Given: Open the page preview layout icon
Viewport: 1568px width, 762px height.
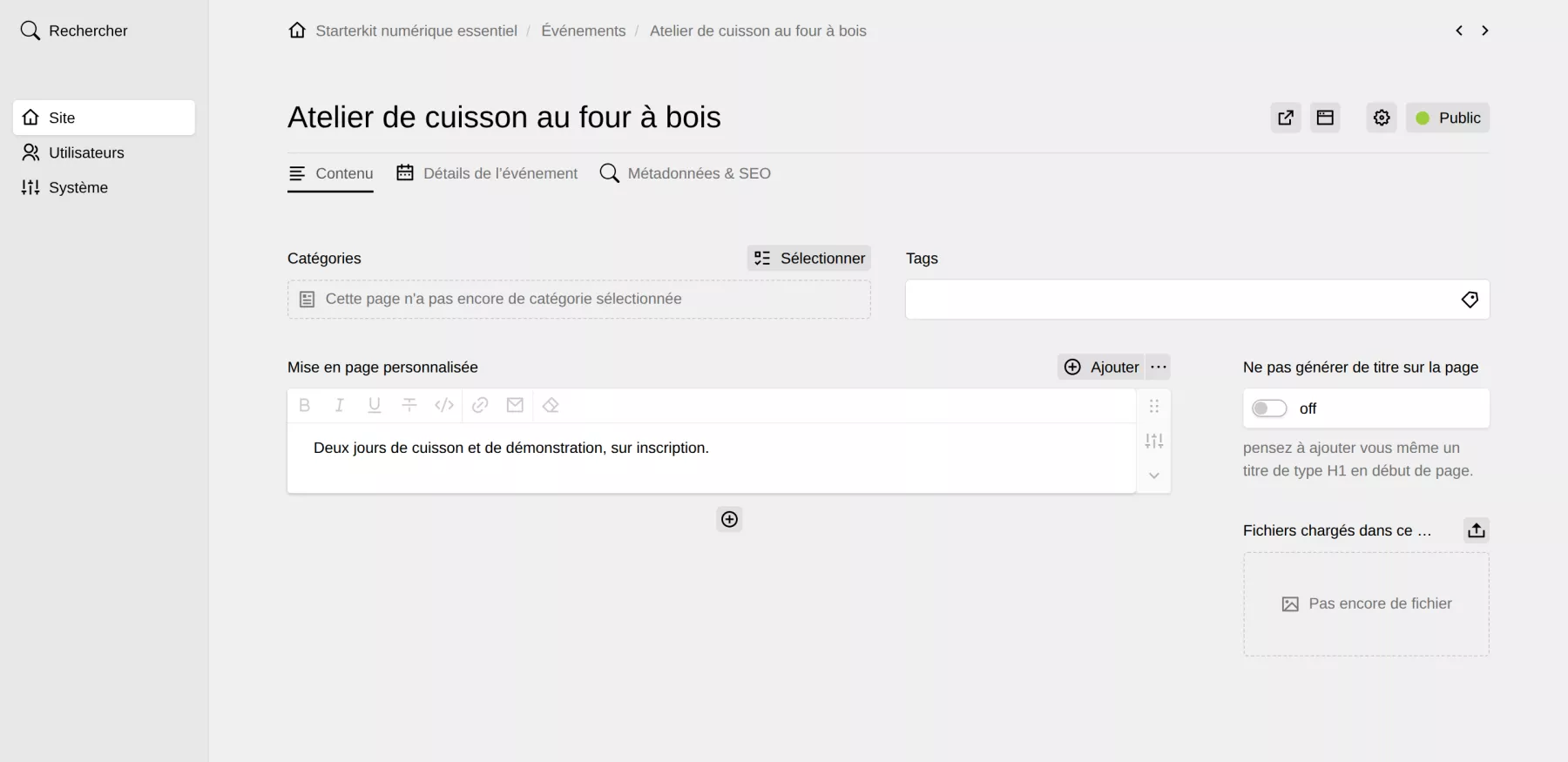Looking at the screenshot, I should tap(1325, 118).
